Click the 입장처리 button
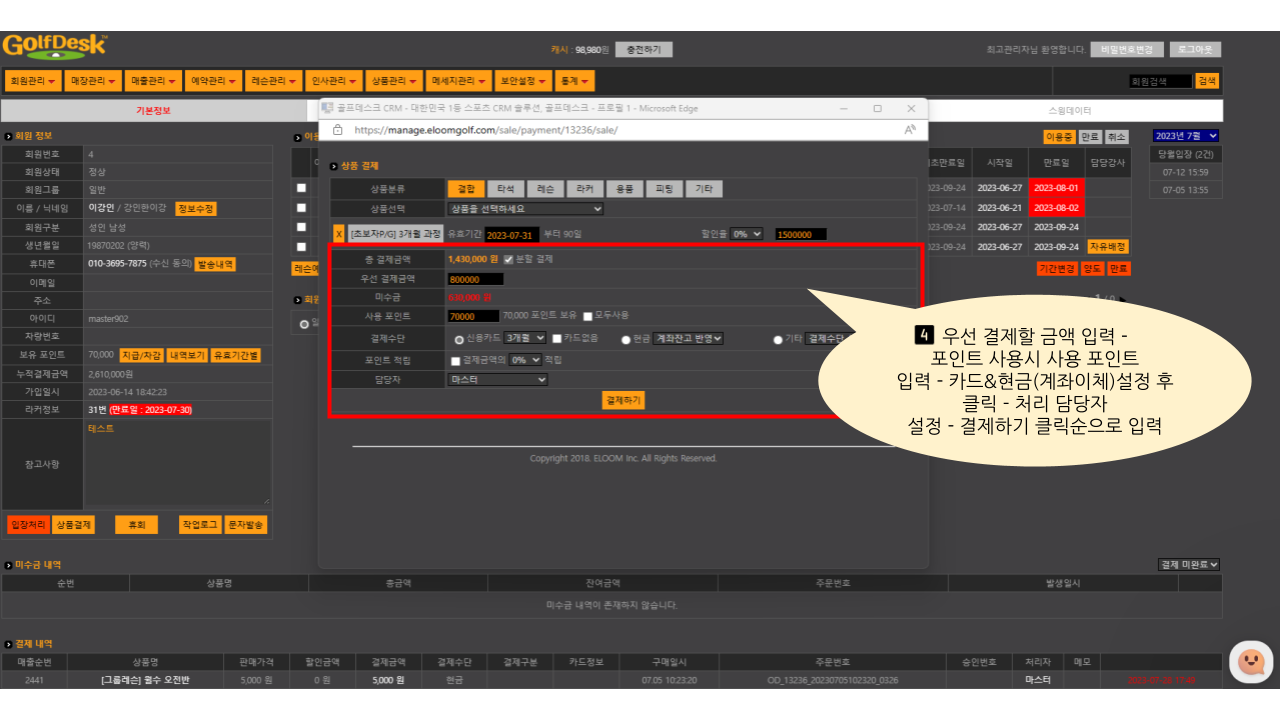1280x720 pixels. pyautogui.click(x=27, y=525)
